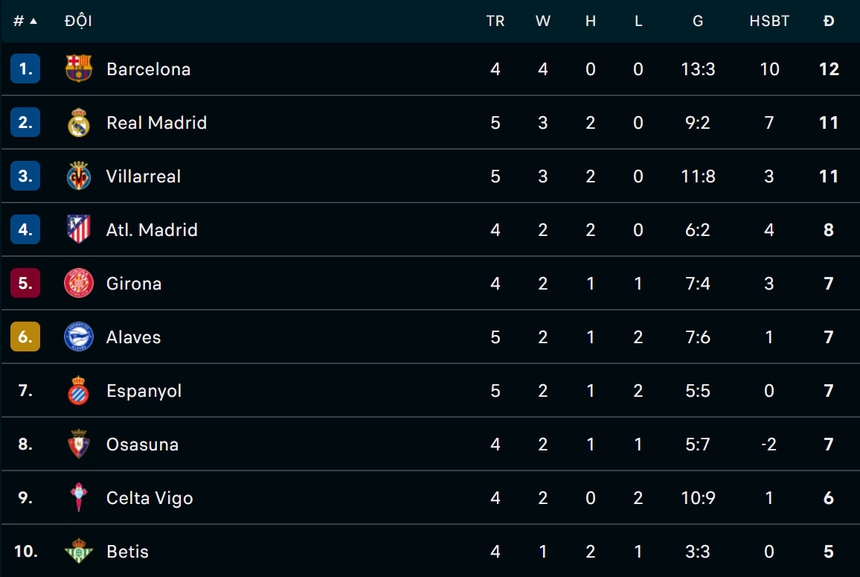
Task: Click the Celta Vigo crest icon
Action: click(78, 498)
